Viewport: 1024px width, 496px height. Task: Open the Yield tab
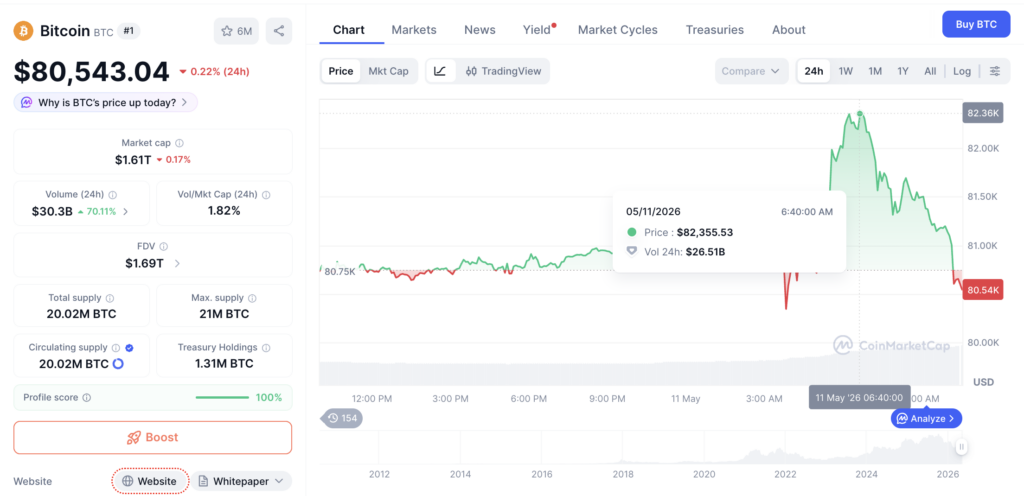click(537, 30)
